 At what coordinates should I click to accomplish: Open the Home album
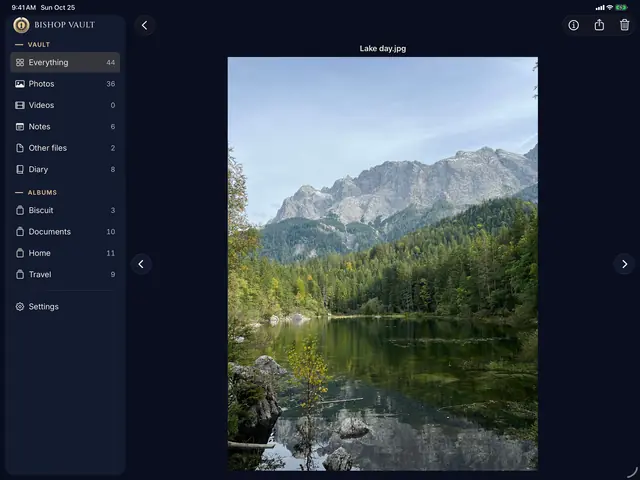coord(65,253)
